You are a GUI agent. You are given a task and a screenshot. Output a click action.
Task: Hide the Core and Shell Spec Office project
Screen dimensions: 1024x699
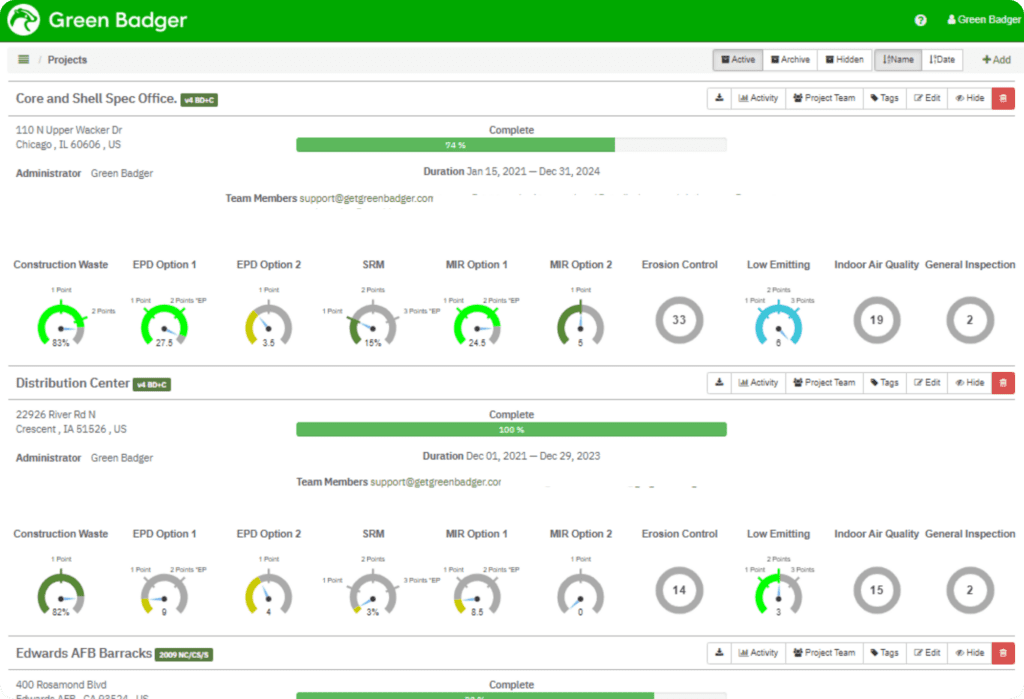click(x=968, y=97)
